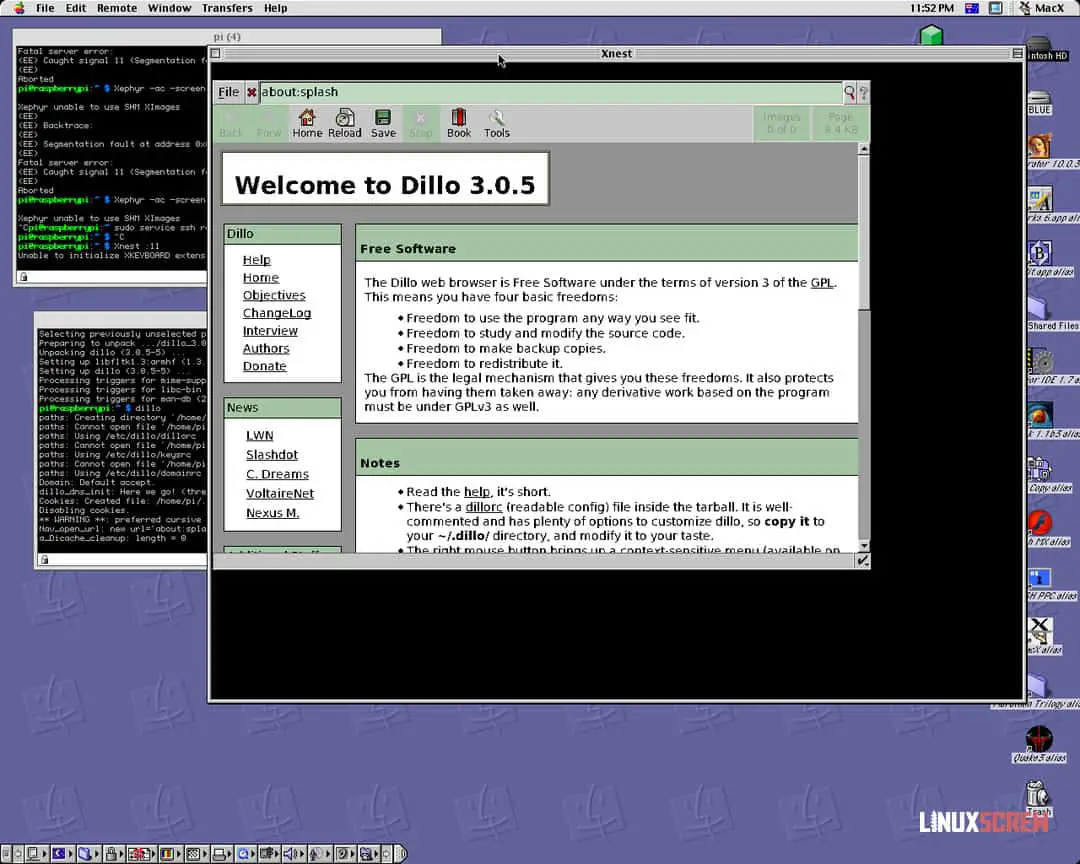Click the bug meter icon in Dillo status bar
This screenshot has height=864, width=1080.
pyautogui.click(x=862, y=561)
